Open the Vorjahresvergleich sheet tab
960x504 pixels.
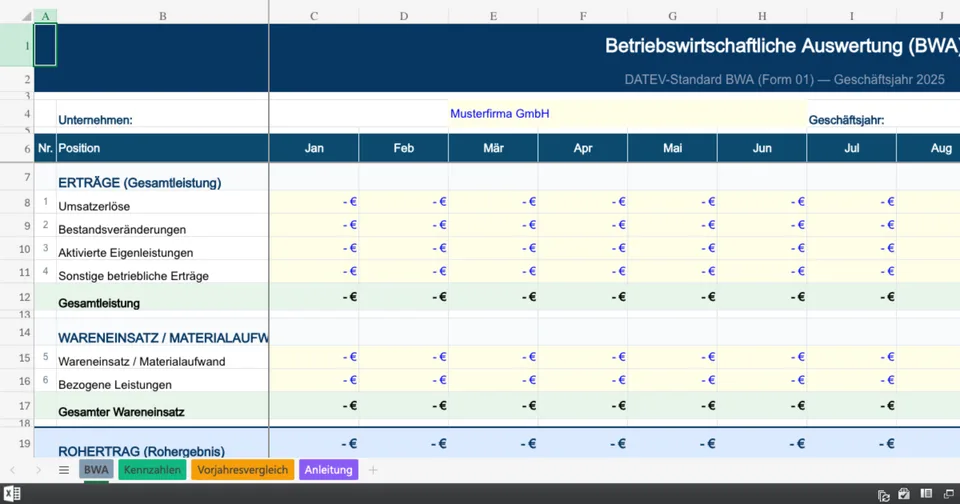(x=242, y=470)
